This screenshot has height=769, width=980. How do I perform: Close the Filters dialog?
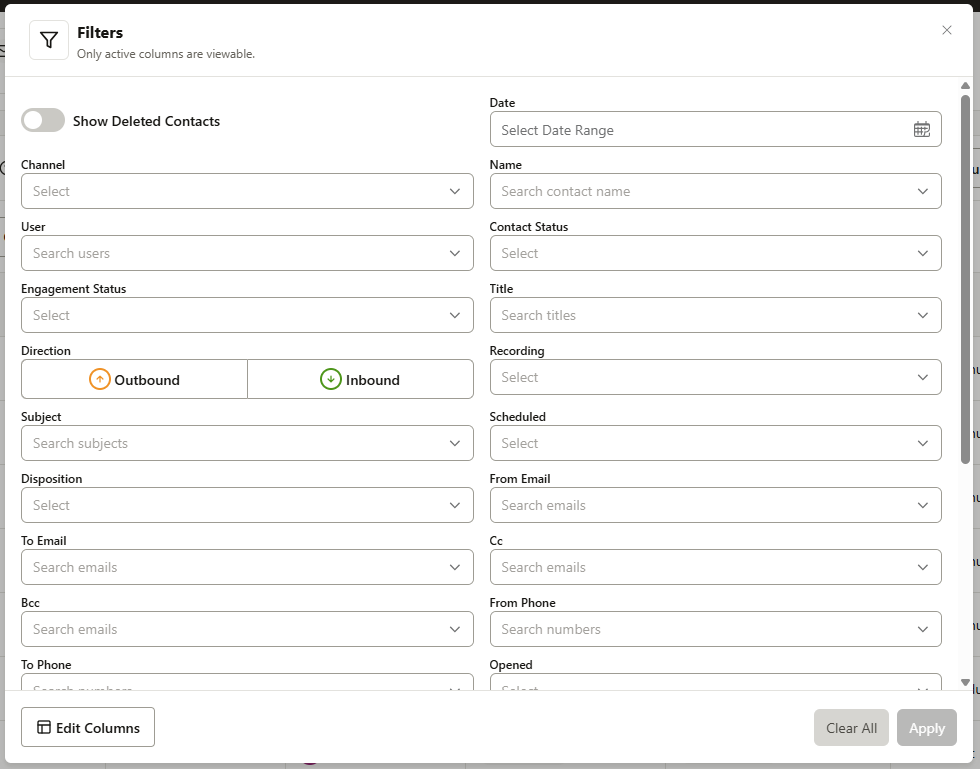(x=946, y=30)
